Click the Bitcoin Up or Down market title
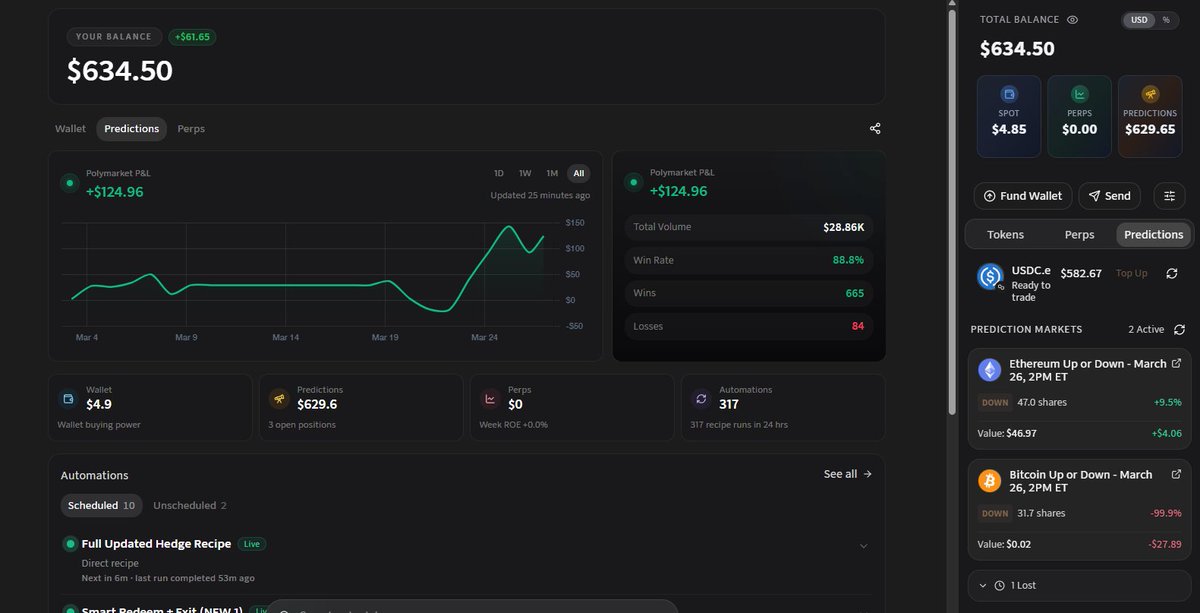 pos(1080,481)
